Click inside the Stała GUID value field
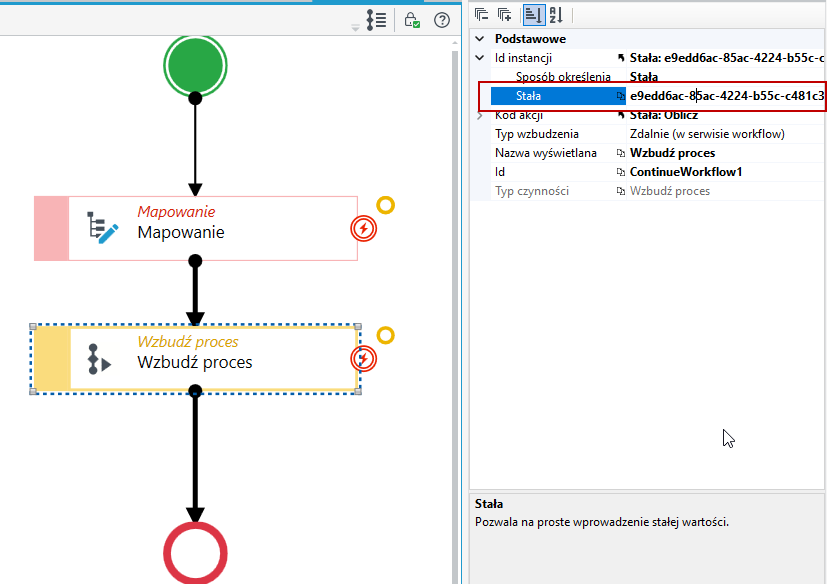827x584 pixels. click(726, 96)
